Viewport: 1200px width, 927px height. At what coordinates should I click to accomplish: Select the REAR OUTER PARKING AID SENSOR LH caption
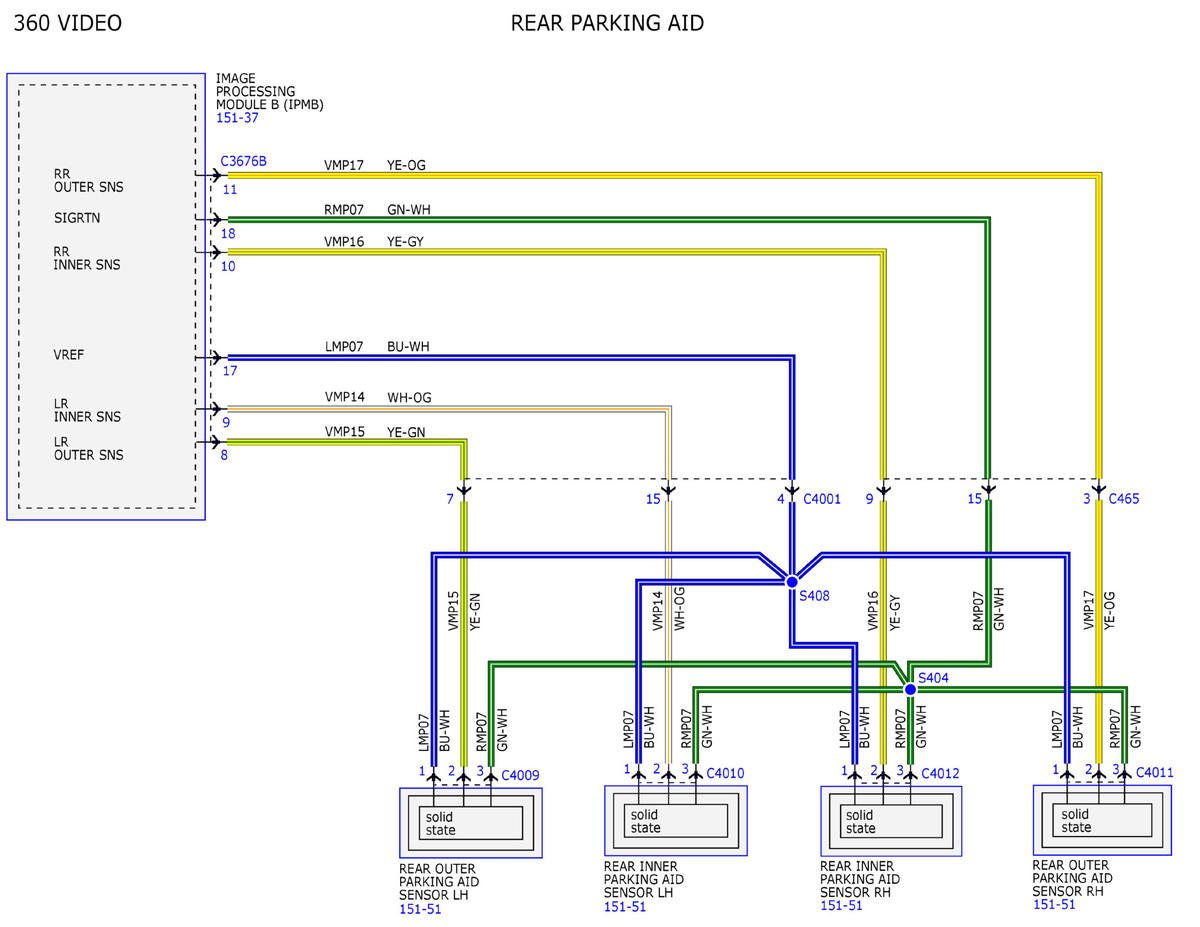[x=439, y=882]
